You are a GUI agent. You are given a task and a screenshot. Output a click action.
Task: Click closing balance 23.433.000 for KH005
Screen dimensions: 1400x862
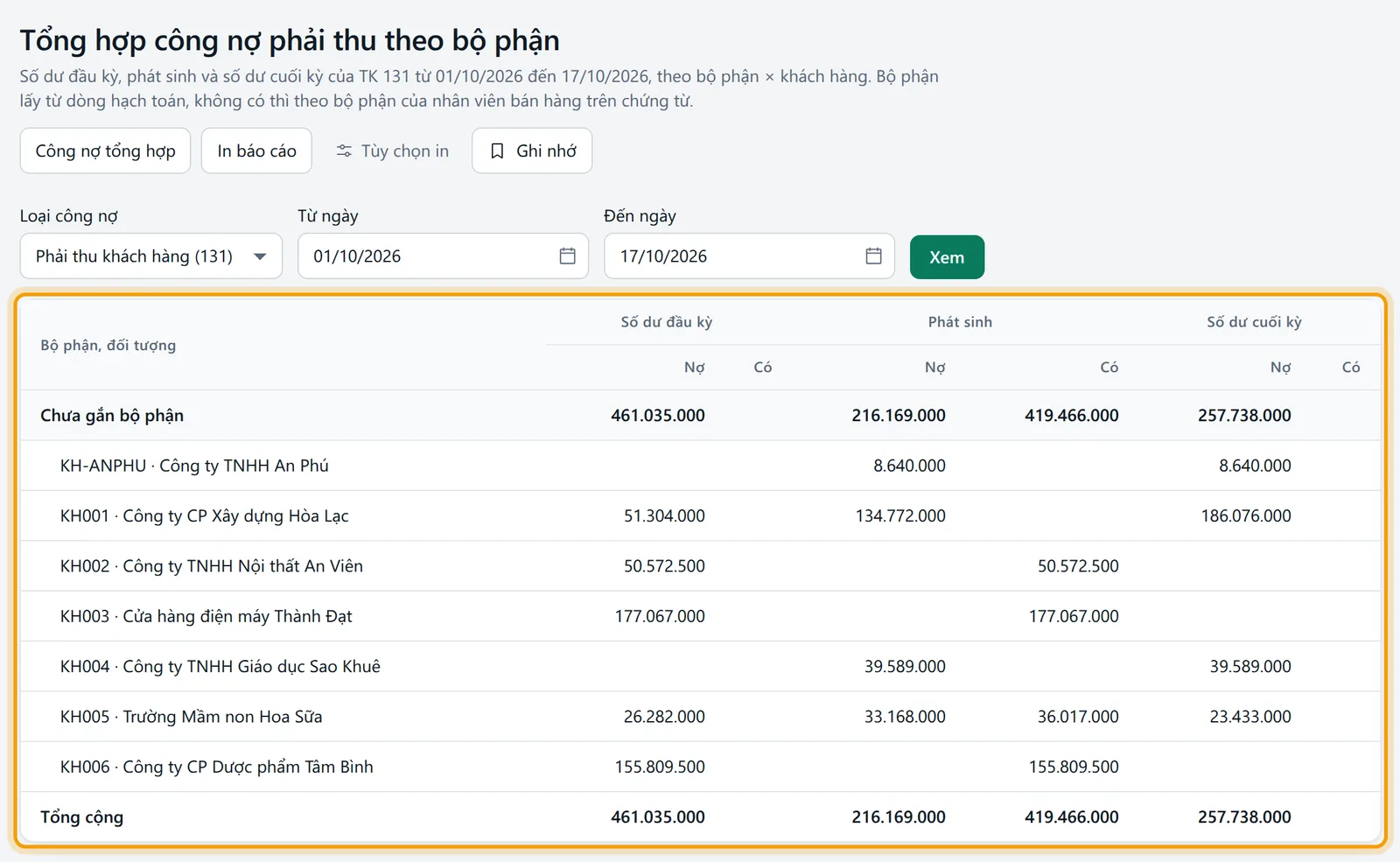[x=1250, y=717]
